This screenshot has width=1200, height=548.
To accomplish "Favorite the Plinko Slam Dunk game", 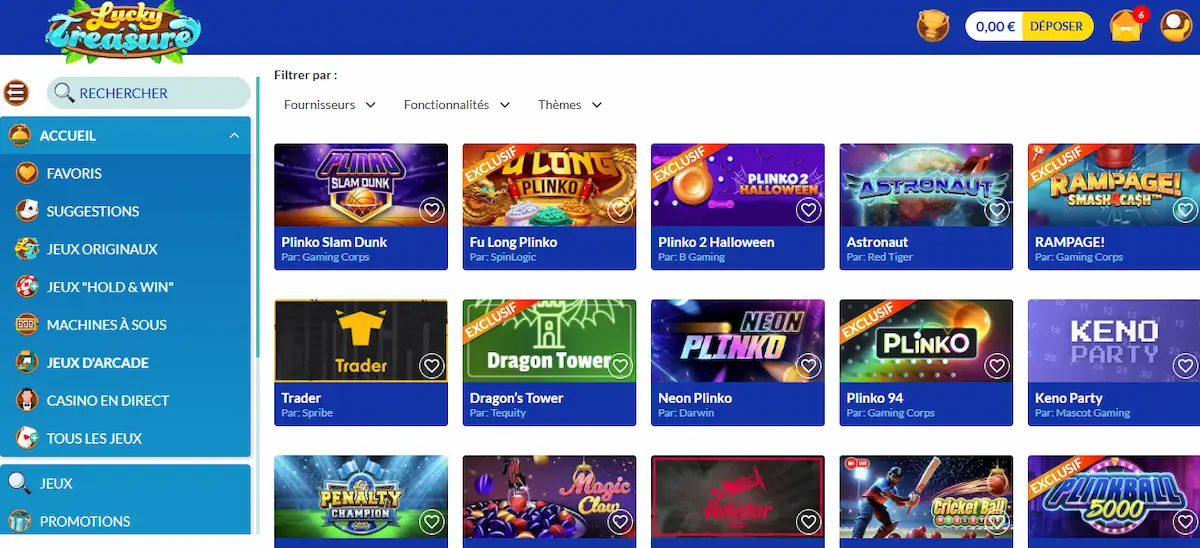I will coord(431,210).
